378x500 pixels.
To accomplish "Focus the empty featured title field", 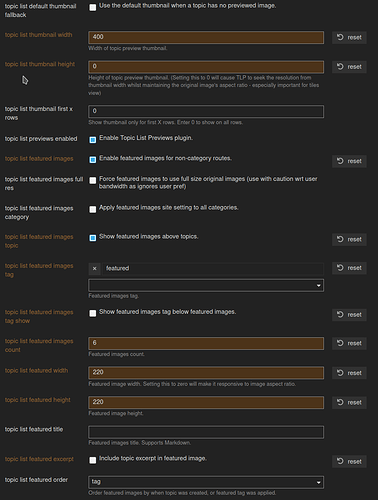I will click(206, 432).
